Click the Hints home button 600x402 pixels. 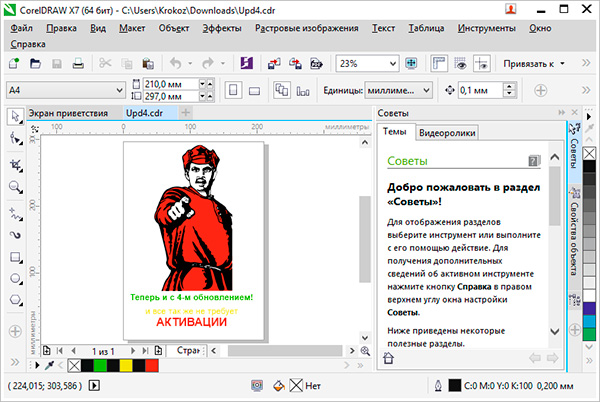tap(388, 358)
